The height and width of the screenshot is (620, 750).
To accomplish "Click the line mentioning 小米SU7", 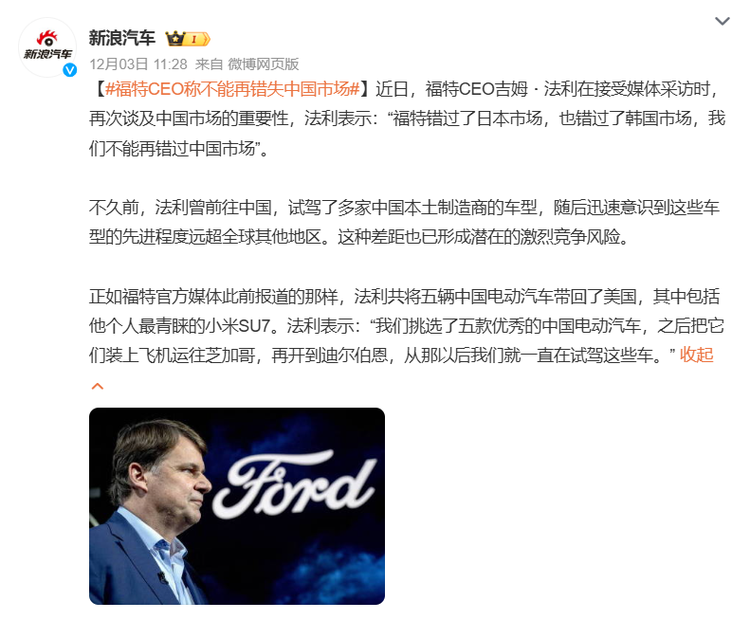I will coord(407,326).
